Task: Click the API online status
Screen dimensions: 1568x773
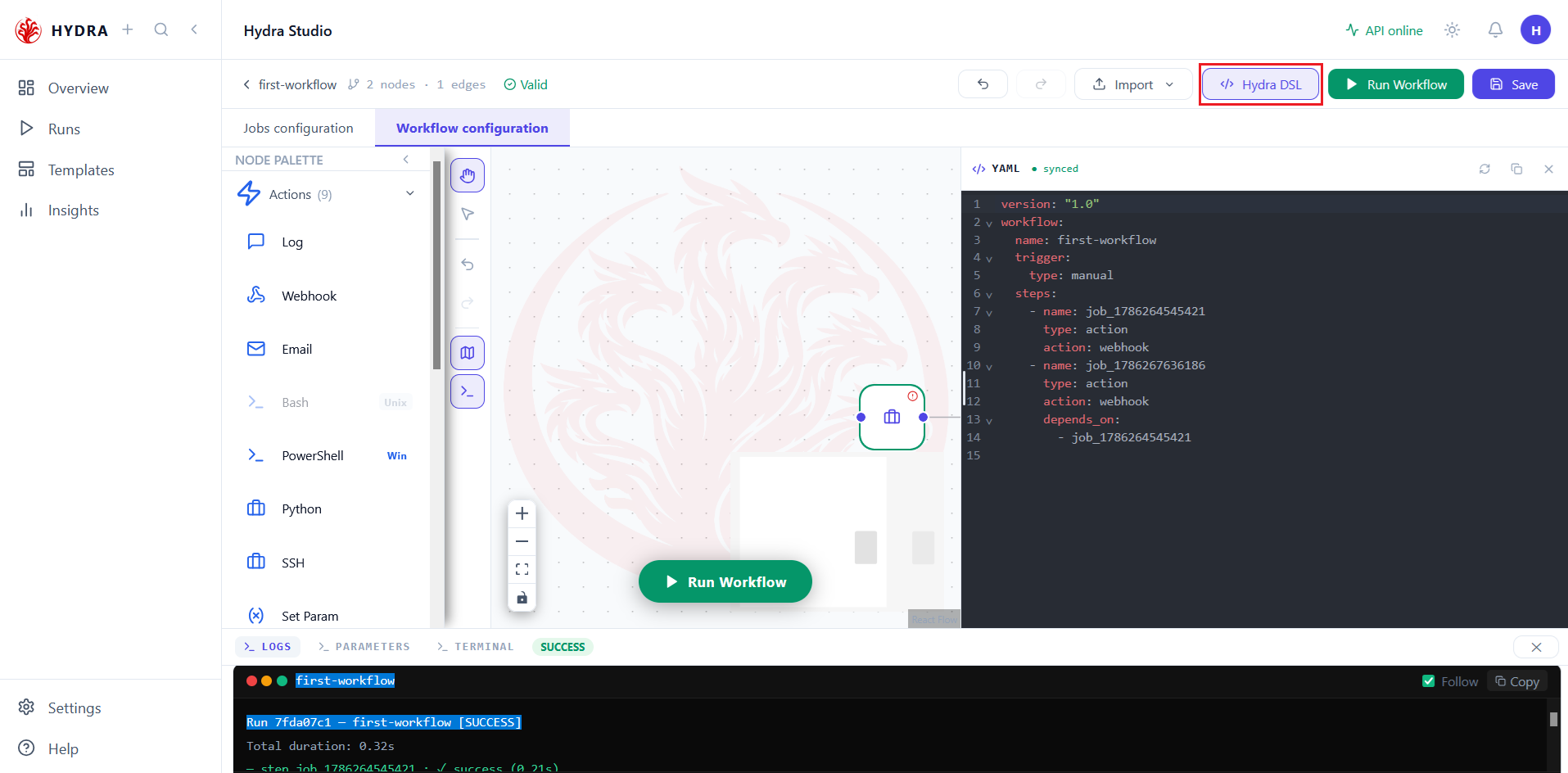Action: coord(1385,30)
